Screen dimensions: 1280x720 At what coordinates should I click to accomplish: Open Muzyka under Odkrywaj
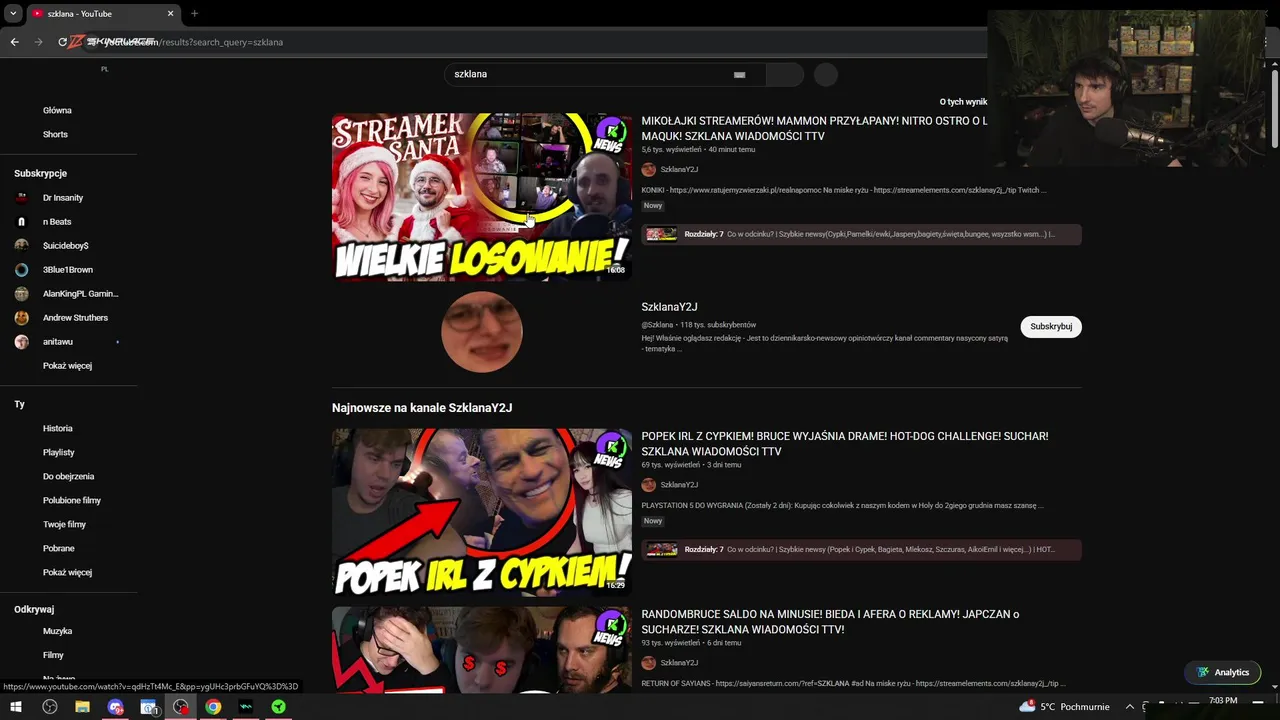tap(57, 631)
